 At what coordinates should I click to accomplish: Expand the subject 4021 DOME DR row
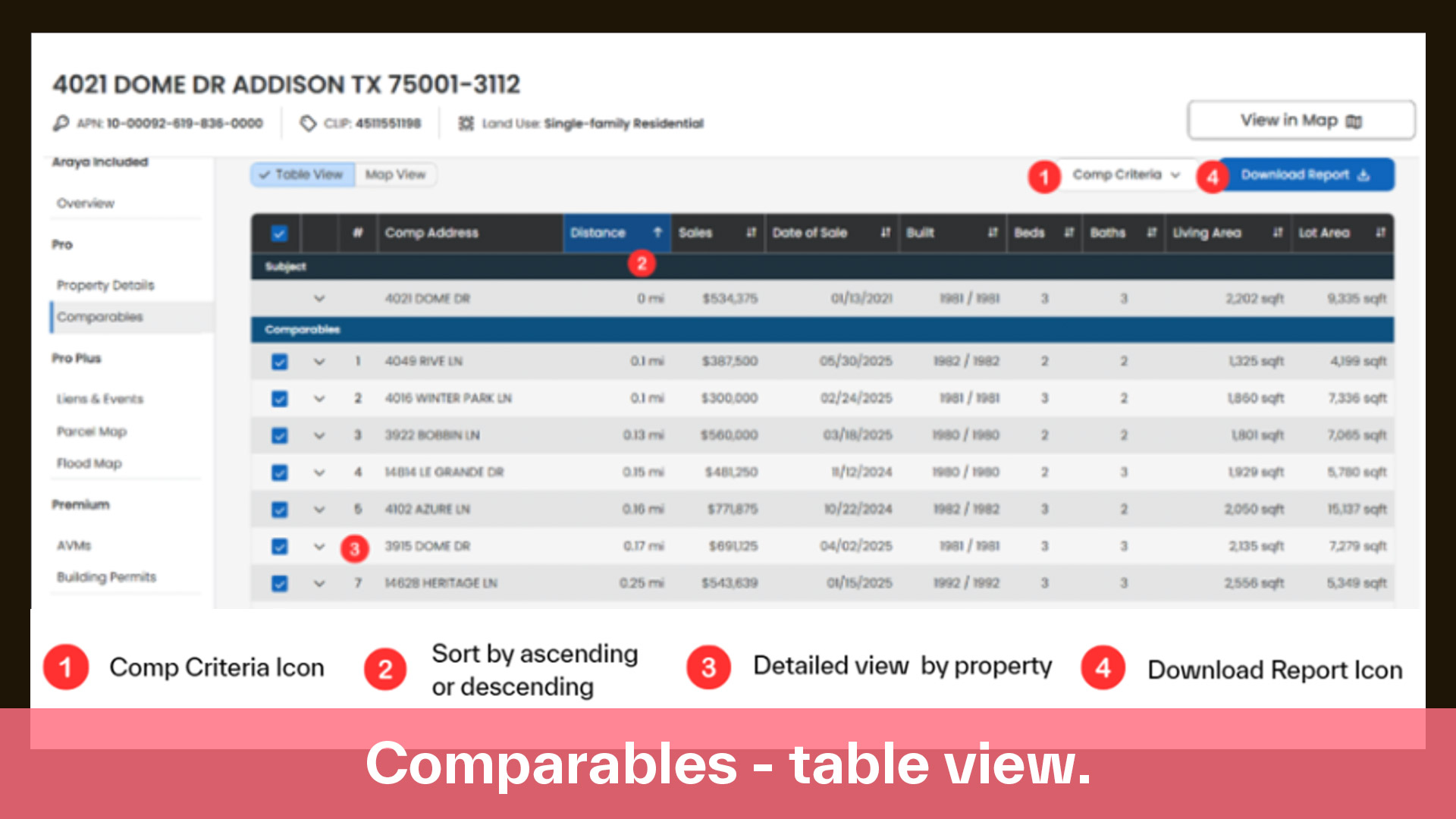tap(319, 299)
